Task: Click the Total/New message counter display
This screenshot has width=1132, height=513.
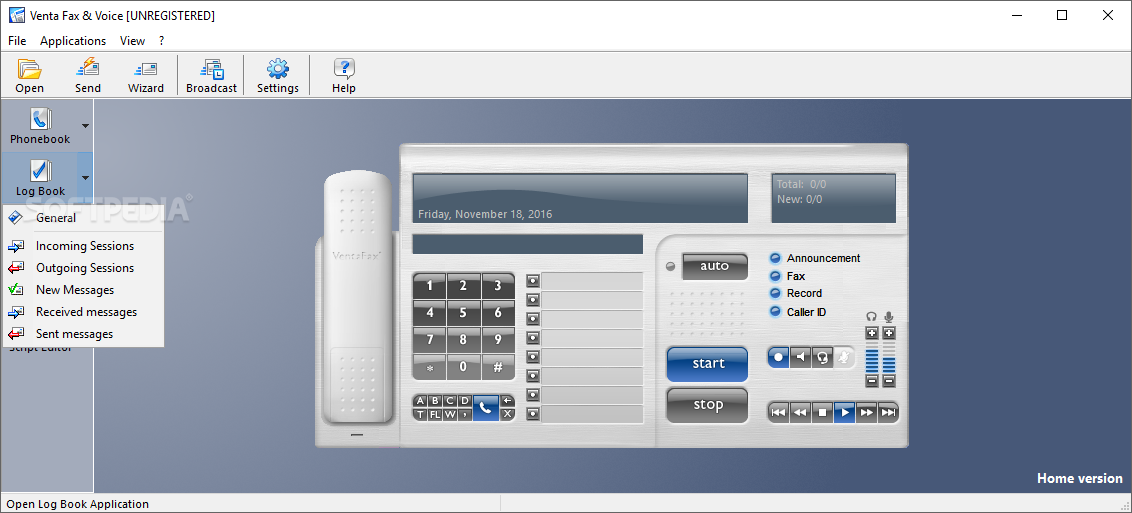Action: [834, 198]
